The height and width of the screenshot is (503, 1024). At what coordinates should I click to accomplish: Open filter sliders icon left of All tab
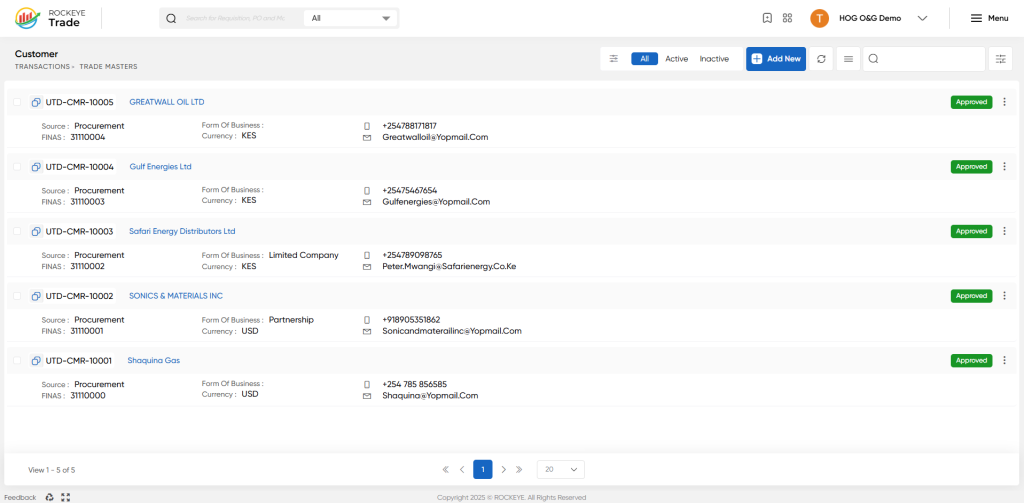pyautogui.click(x=614, y=59)
